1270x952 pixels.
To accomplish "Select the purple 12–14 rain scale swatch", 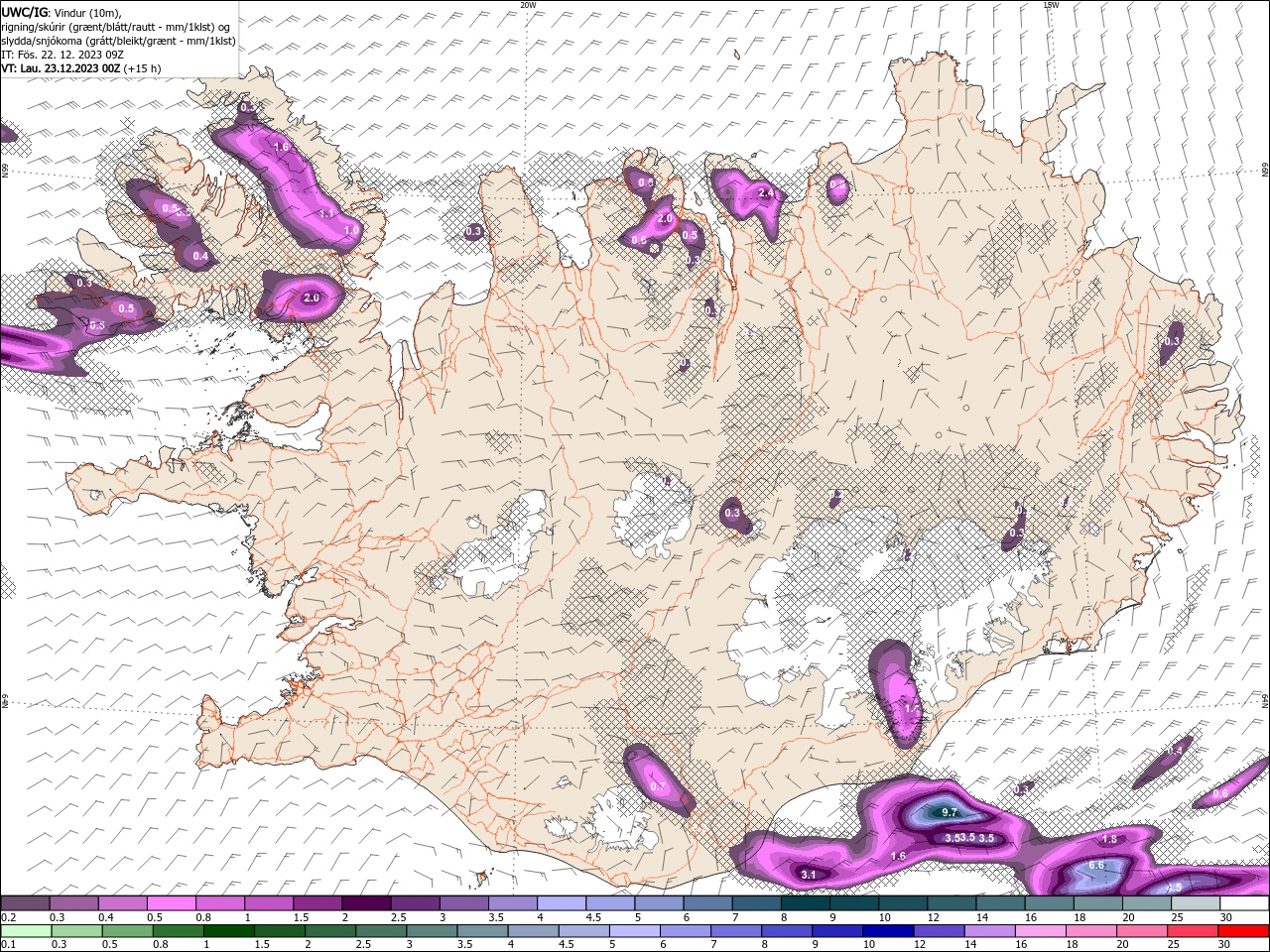I will point(941,931).
